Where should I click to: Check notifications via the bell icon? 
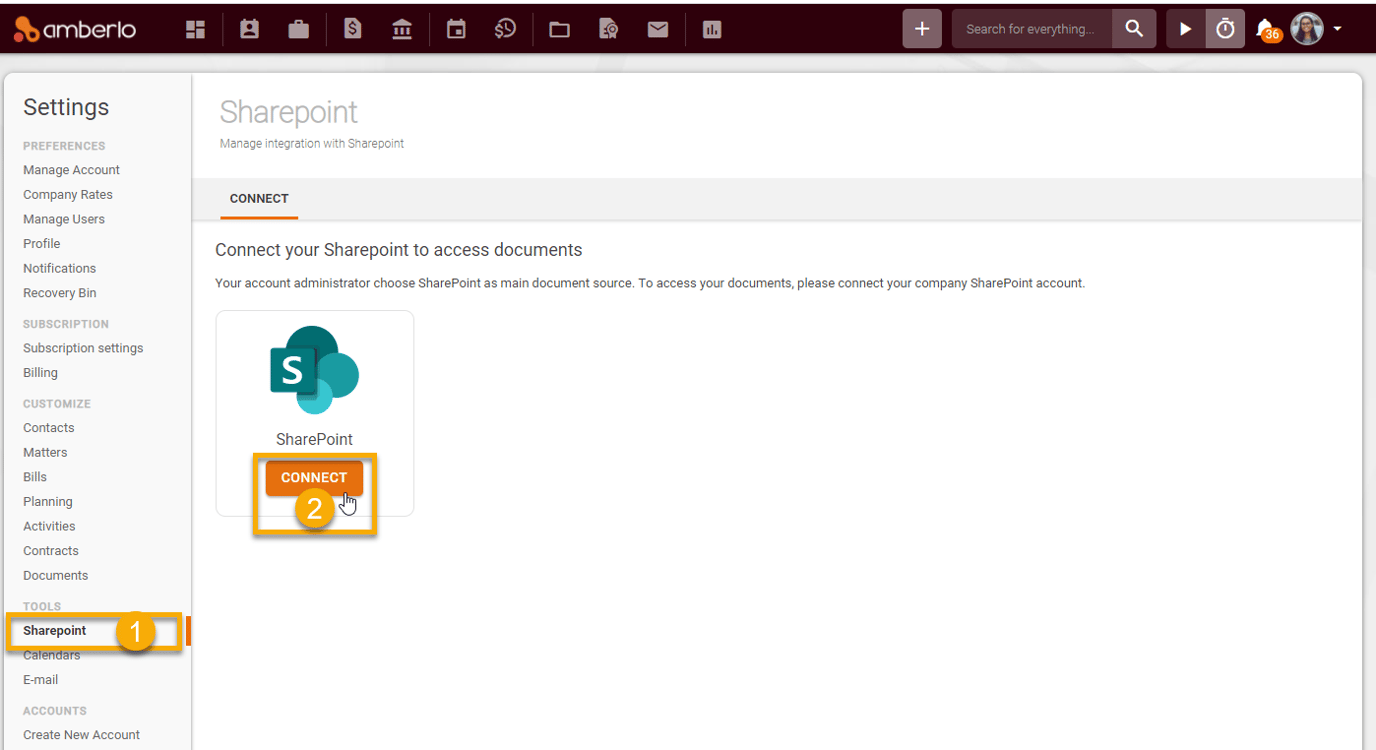1262,28
